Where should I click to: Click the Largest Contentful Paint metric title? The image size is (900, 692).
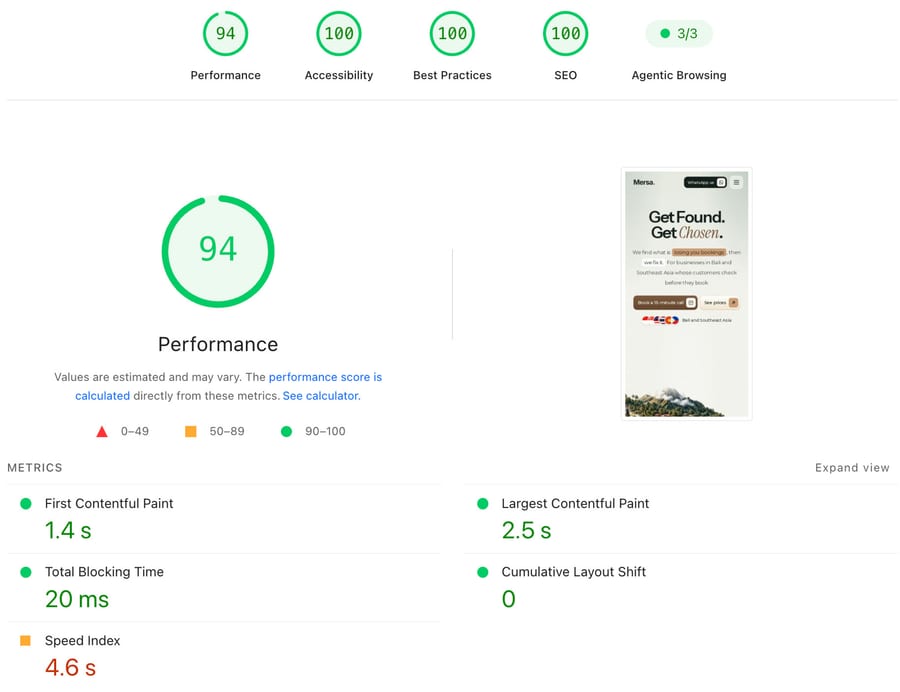click(x=575, y=503)
